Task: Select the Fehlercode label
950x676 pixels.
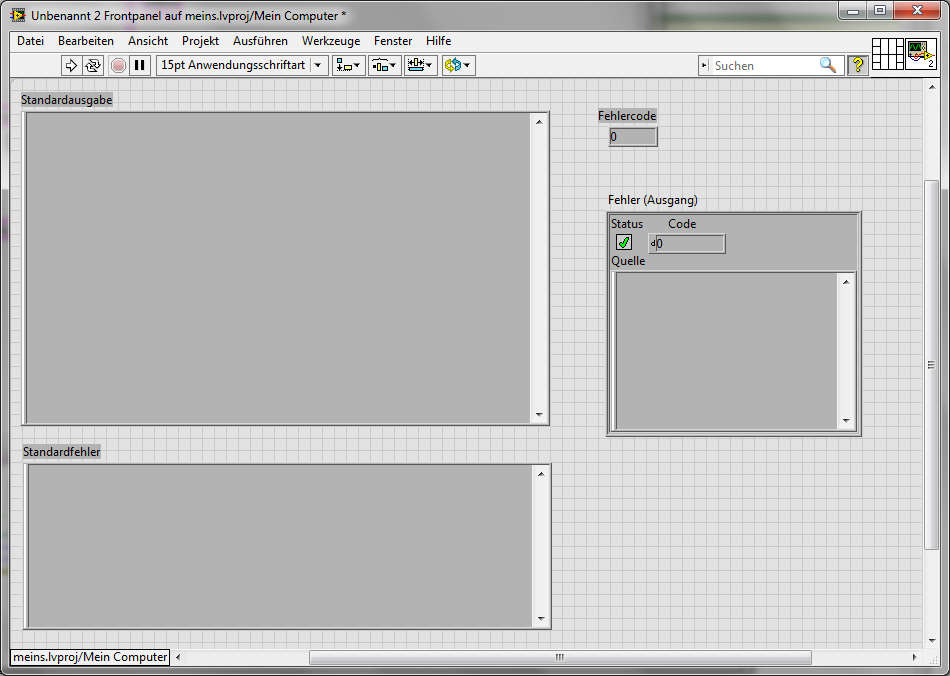Action: [627, 116]
